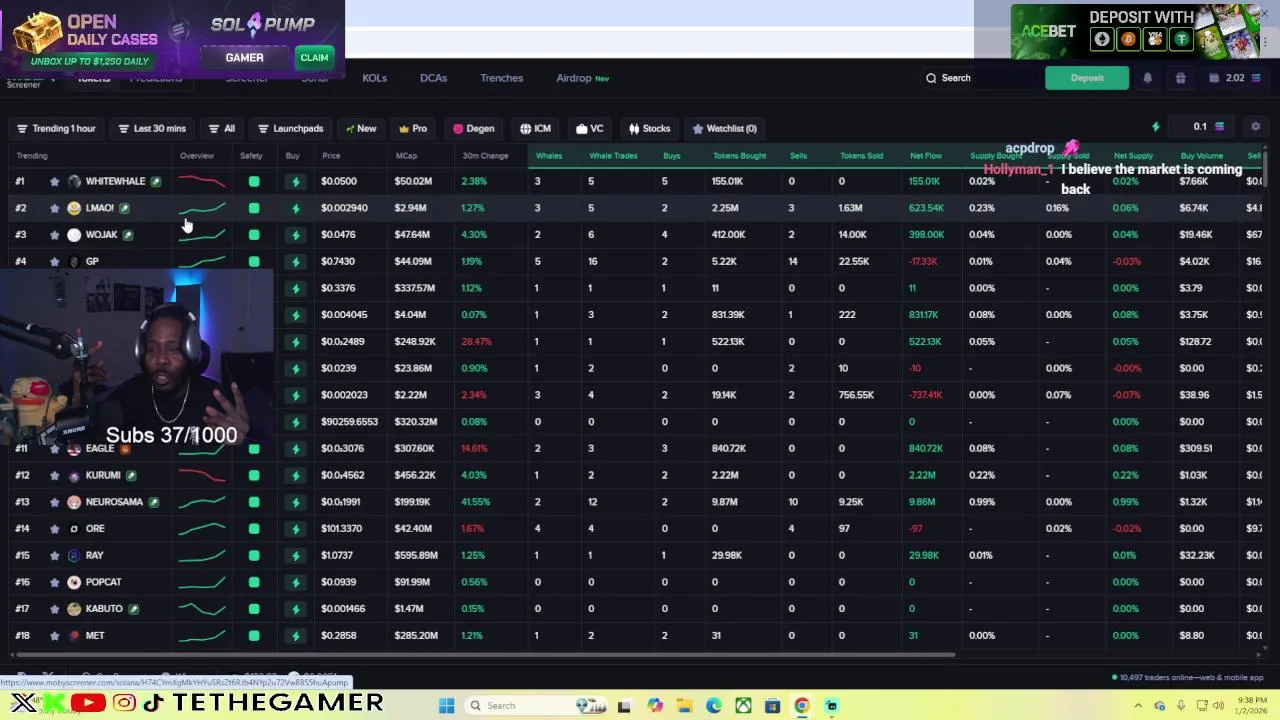This screenshot has width=1280, height=720.
Task: Open the Instagram icon in stream overlay
Action: click(124, 704)
